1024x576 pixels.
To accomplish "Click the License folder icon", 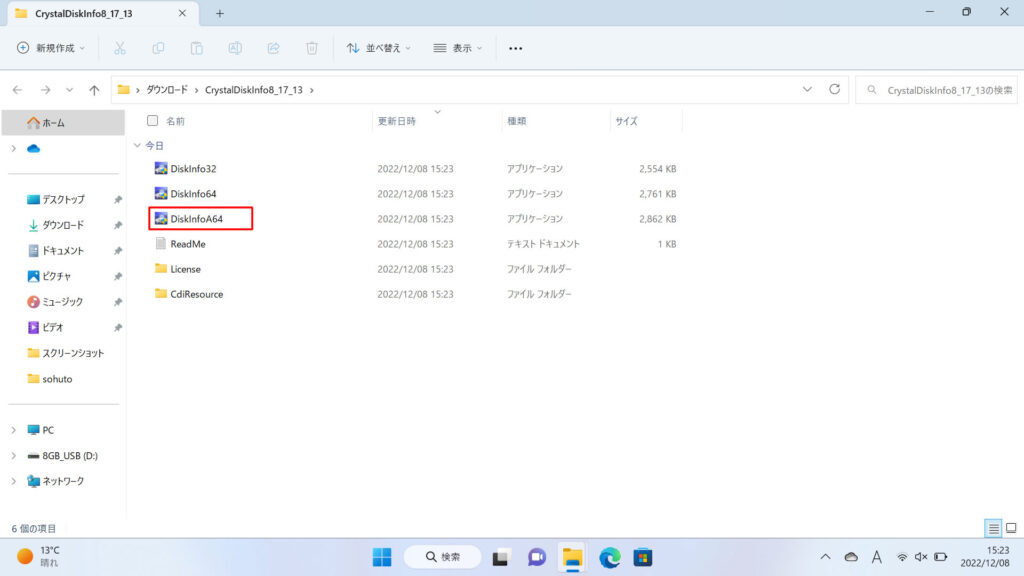I will [x=161, y=268].
